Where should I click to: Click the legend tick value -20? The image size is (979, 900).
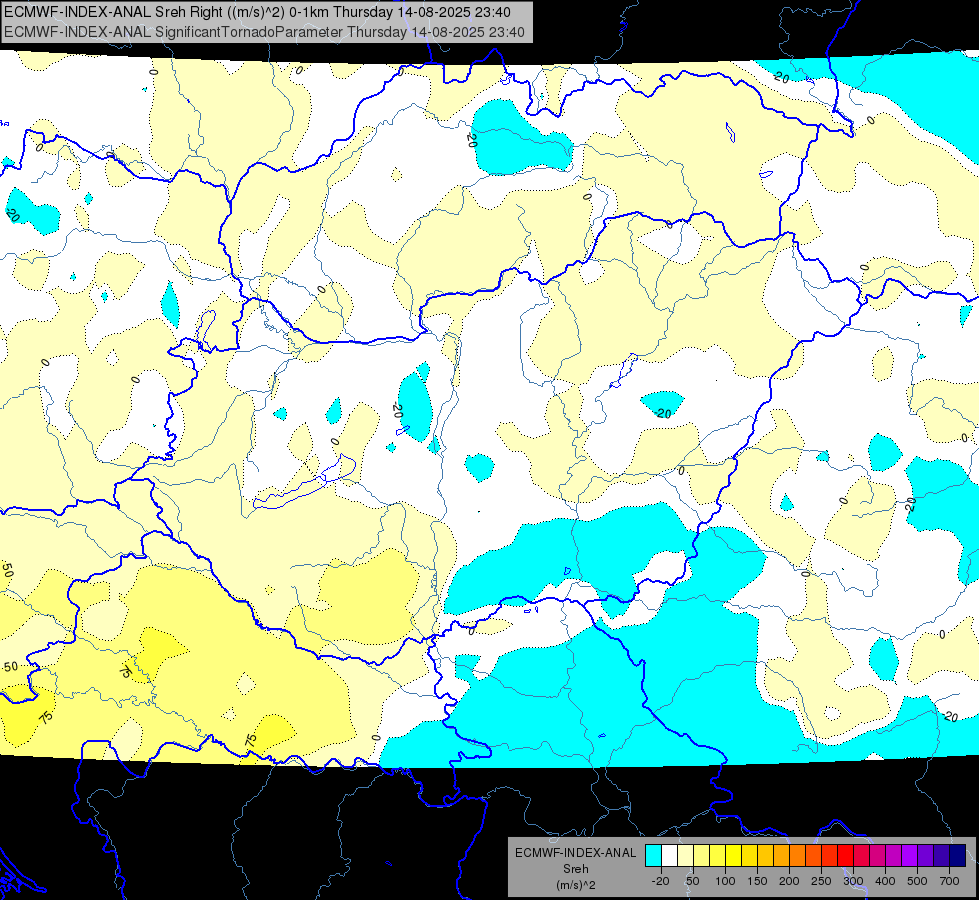[661, 881]
